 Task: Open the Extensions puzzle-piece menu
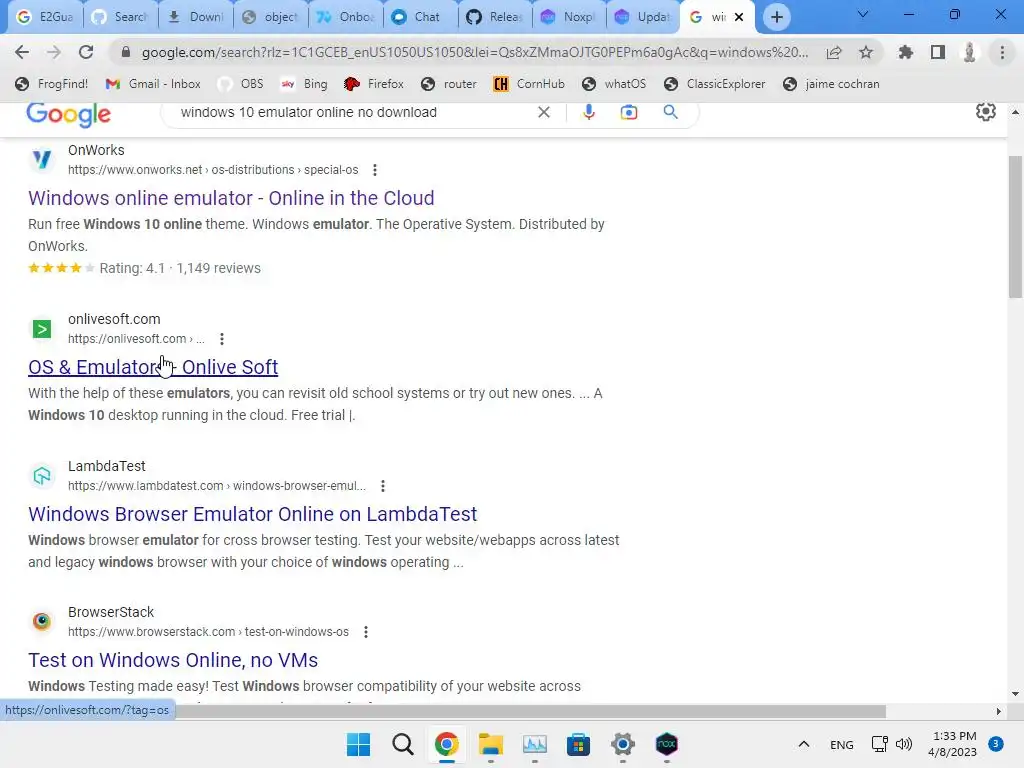click(906, 52)
